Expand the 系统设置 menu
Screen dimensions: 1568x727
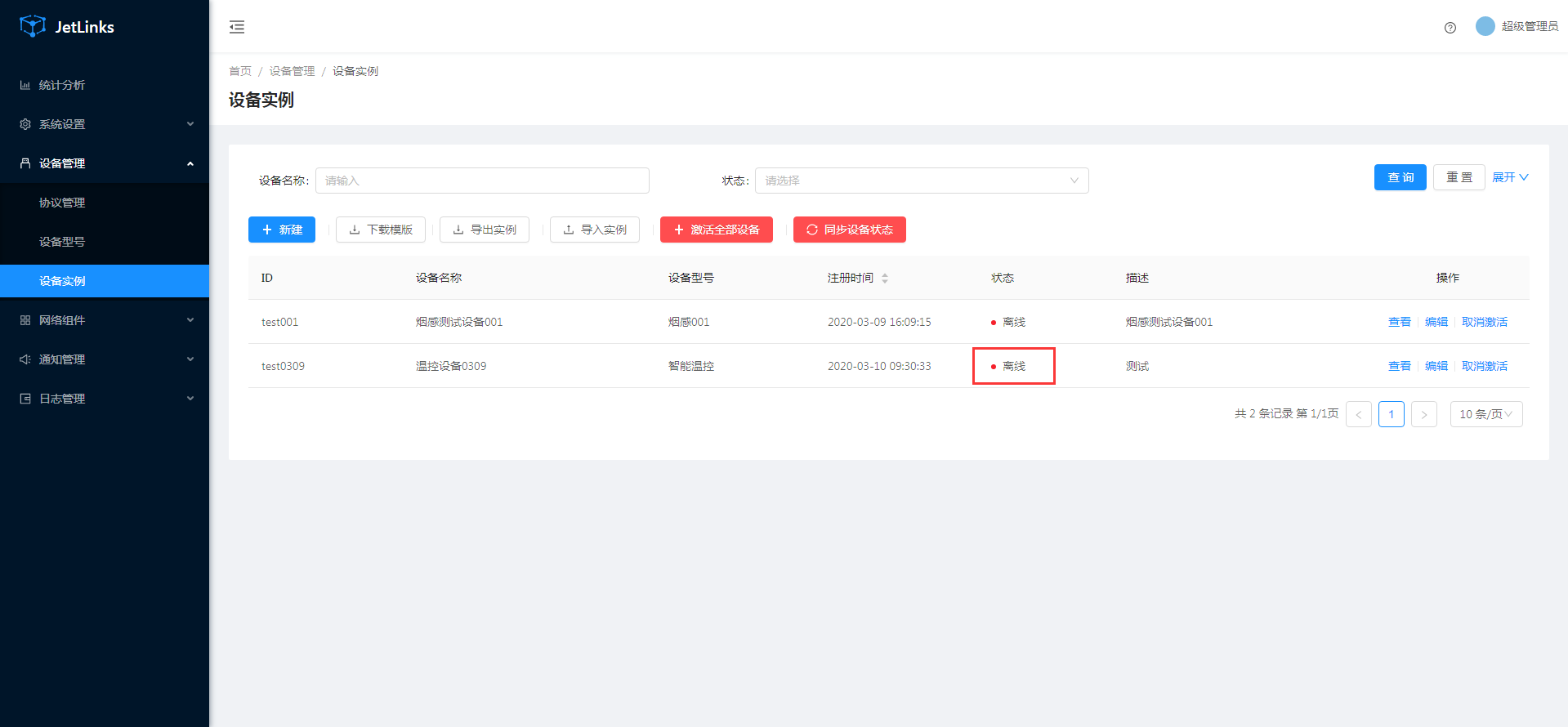pyautogui.click(x=105, y=124)
